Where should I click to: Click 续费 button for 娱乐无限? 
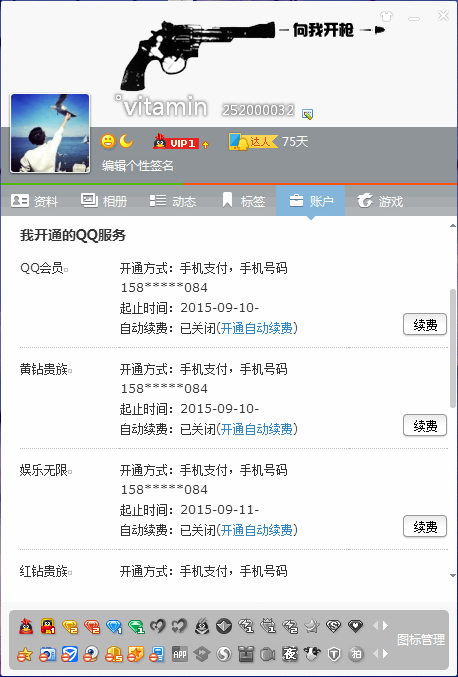click(x=425, y=527)
